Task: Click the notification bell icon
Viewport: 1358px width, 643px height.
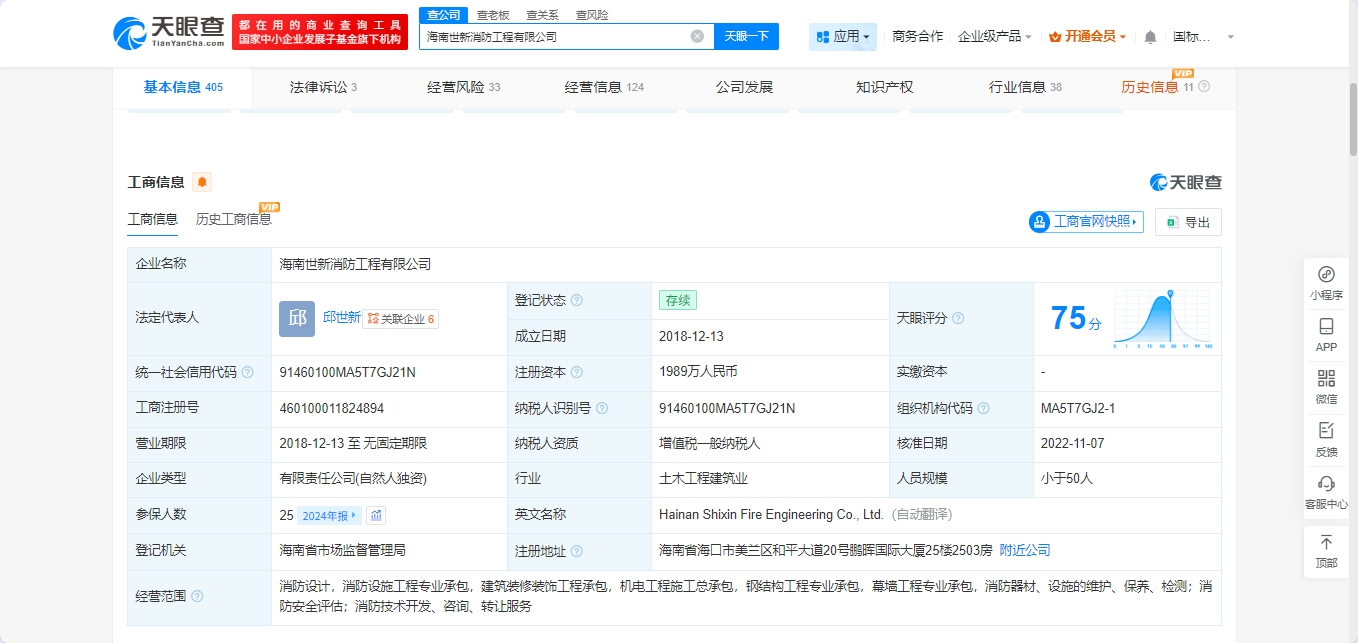Action: [1150, 37]
